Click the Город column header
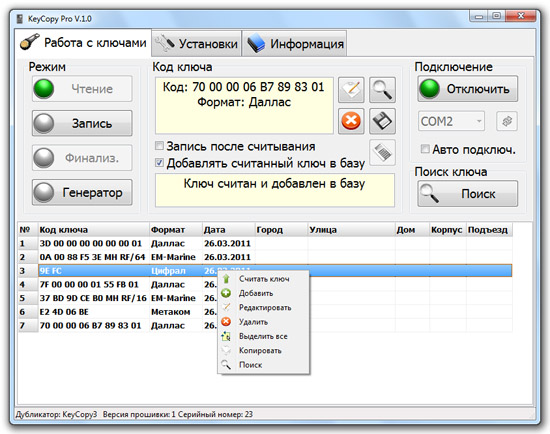 coord(282,230)
